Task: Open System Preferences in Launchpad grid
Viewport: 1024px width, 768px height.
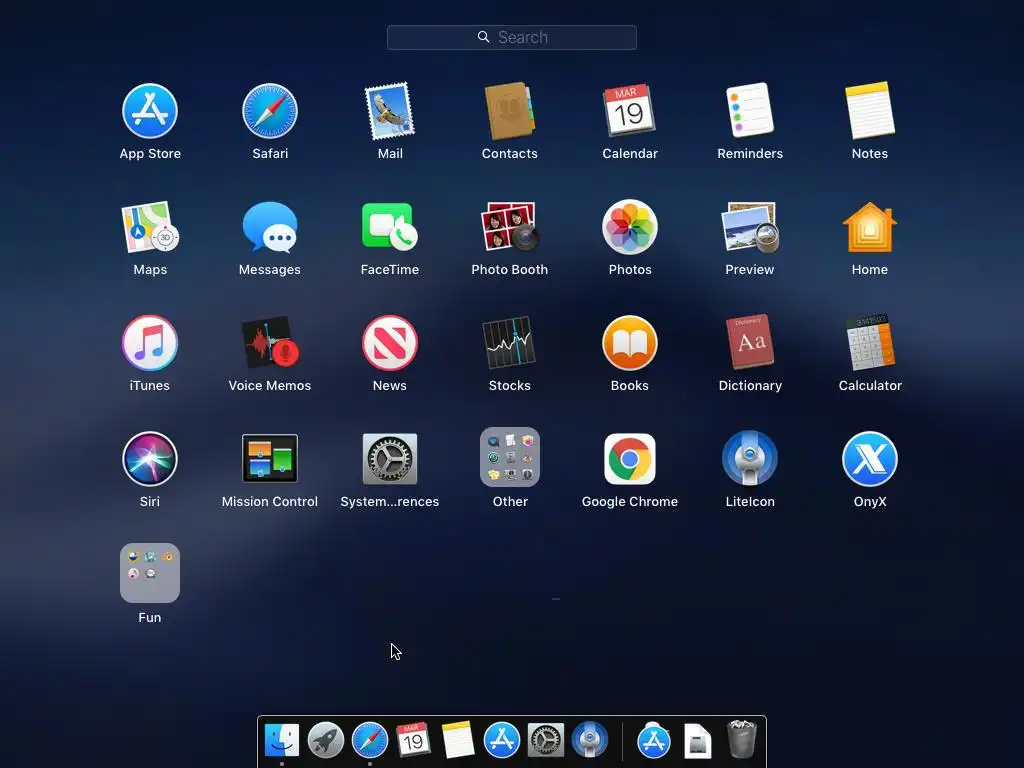Action: pos(390,458)
